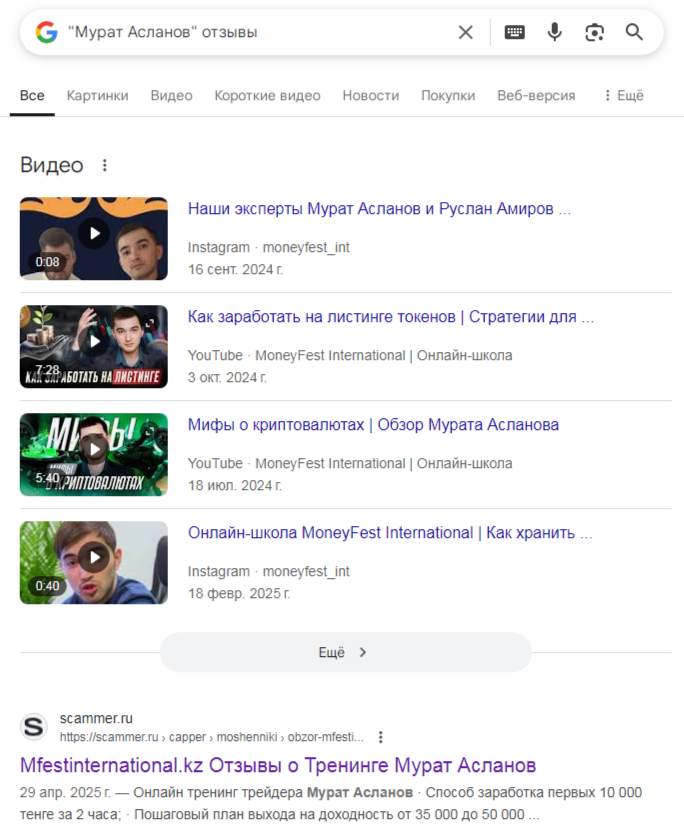Expand the Ещё tabs menu

click(x=623, y=96)
